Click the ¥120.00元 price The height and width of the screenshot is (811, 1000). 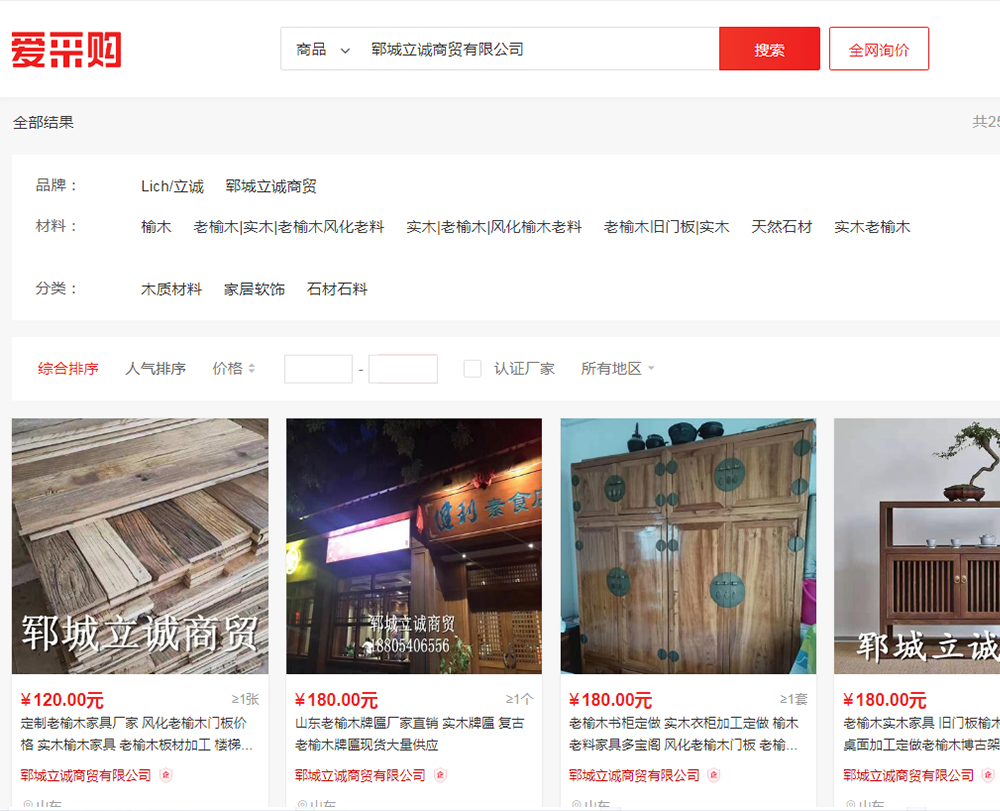pos(62,700)
